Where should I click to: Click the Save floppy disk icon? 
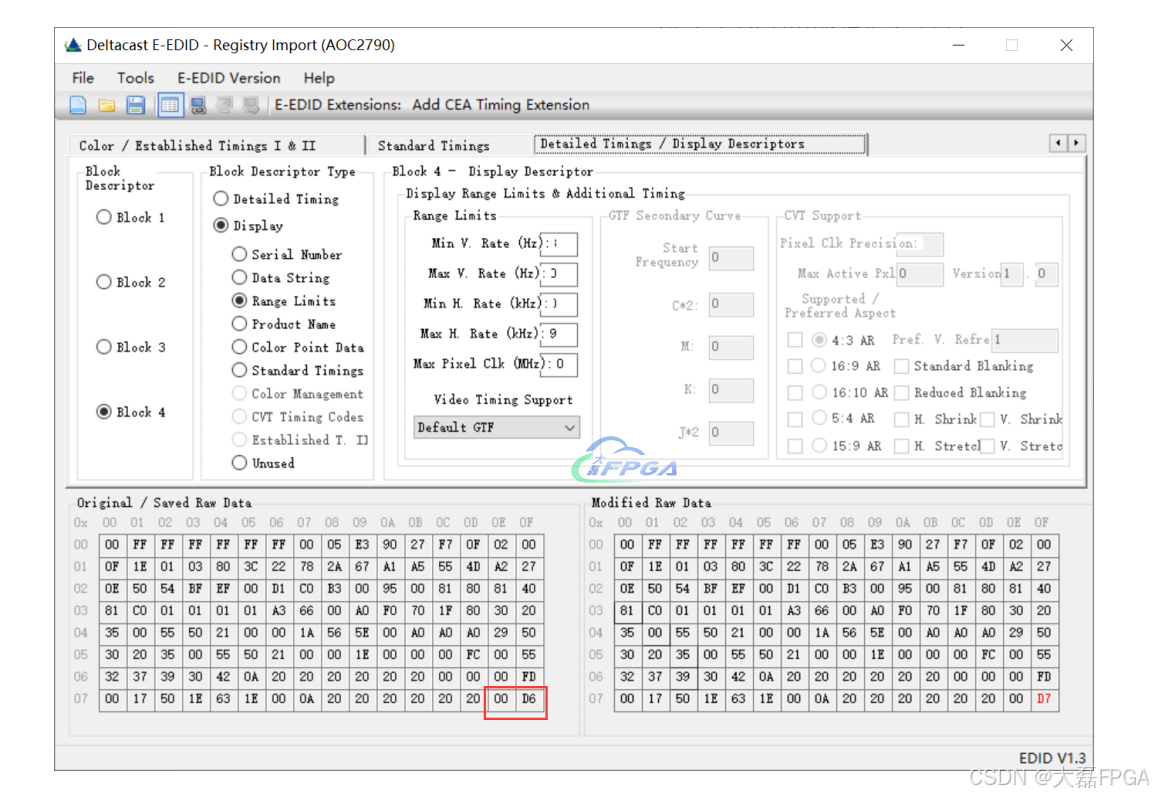pos(135,105)
